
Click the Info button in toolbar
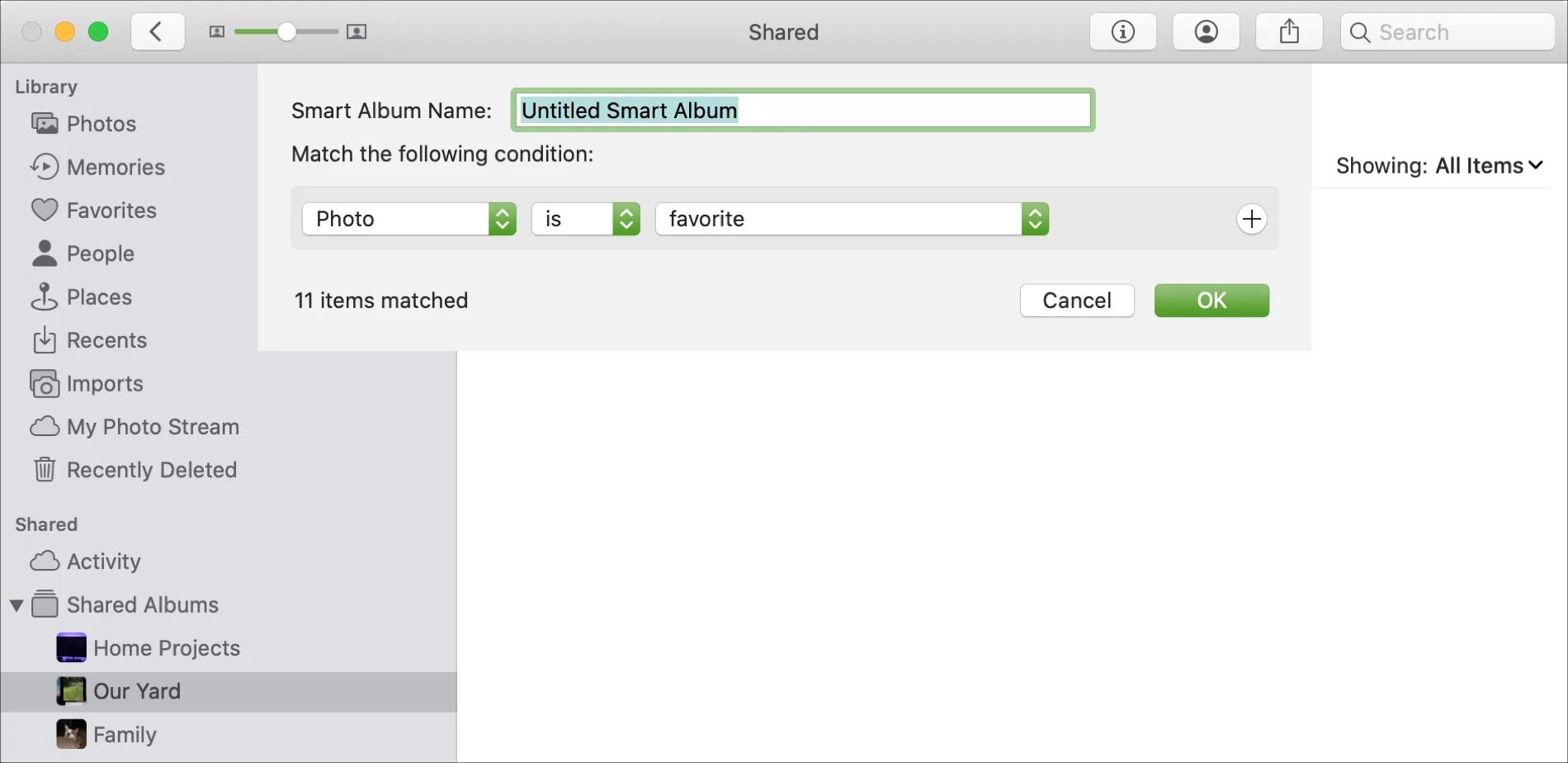click(1122, 32)
